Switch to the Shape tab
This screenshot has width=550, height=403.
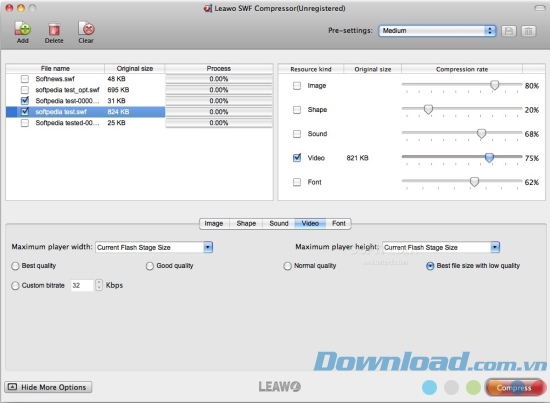pyautogui.click(x=246, y=223)
